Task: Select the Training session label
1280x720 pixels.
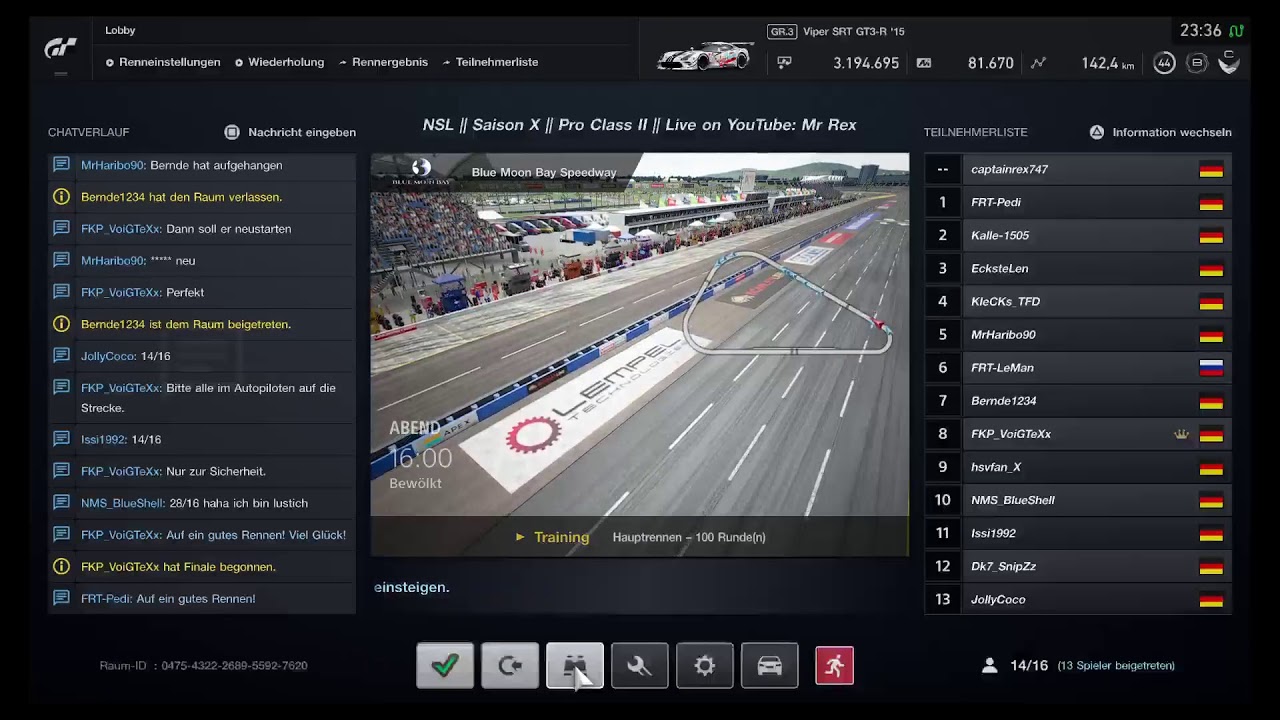Action: click(x=561, y=537)
